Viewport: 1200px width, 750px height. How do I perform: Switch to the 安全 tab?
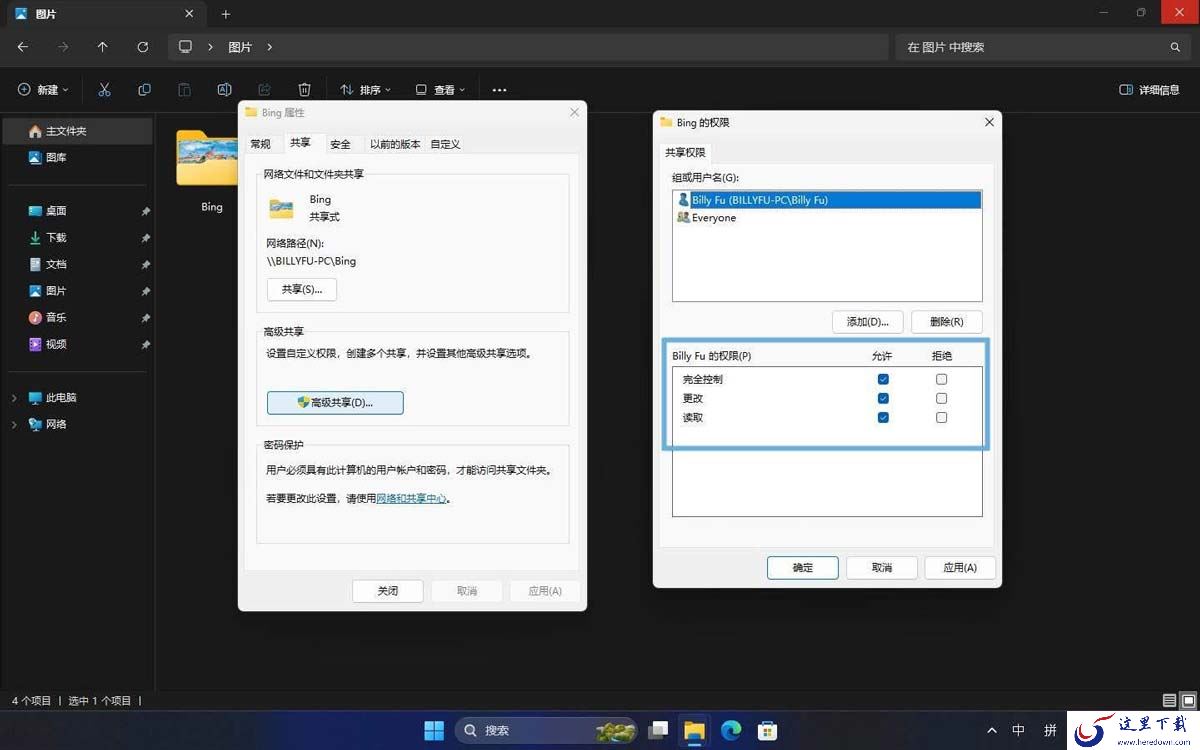point(340,144)
